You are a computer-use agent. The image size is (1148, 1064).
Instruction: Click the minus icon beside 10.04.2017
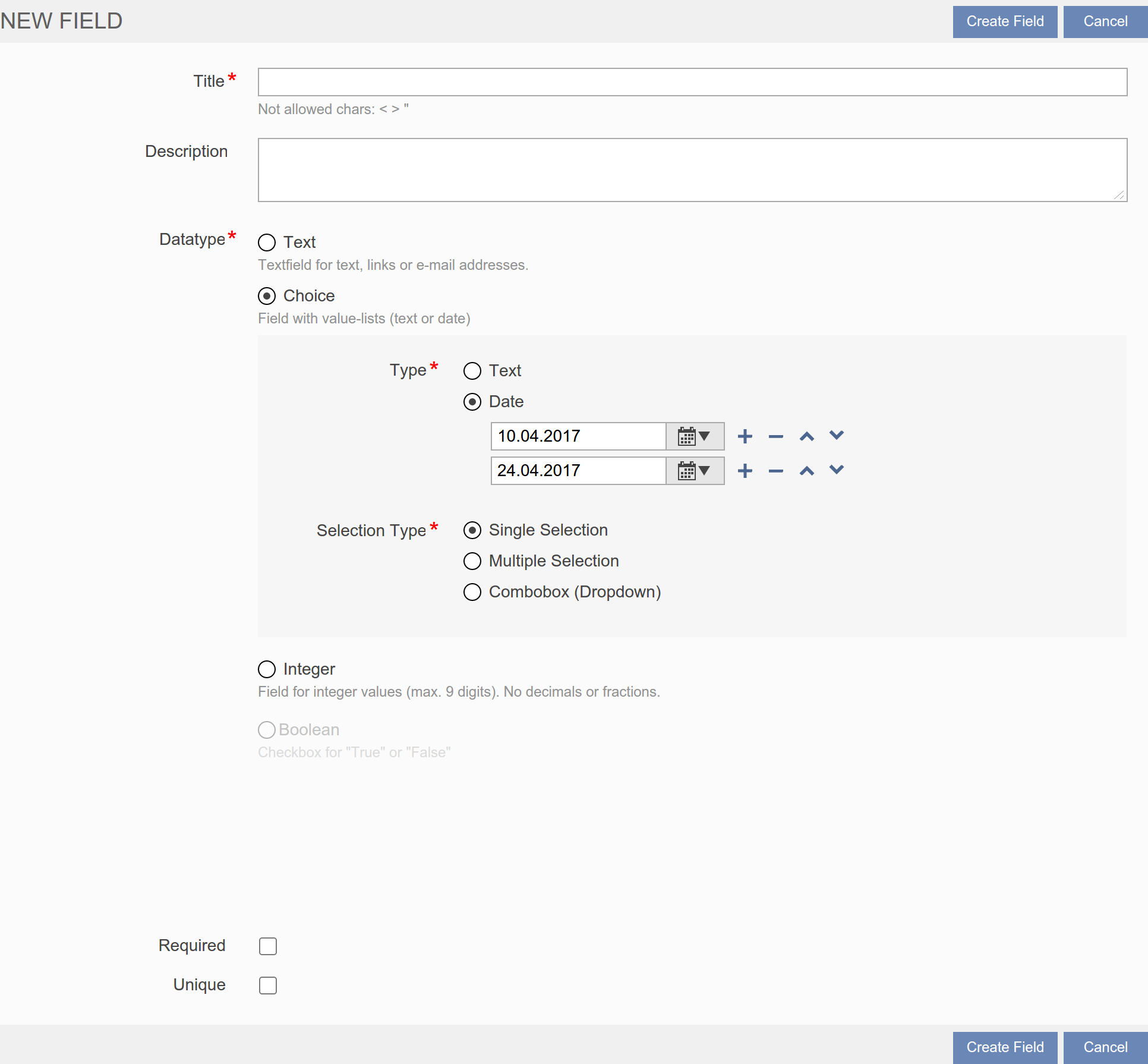click(775, 437)
